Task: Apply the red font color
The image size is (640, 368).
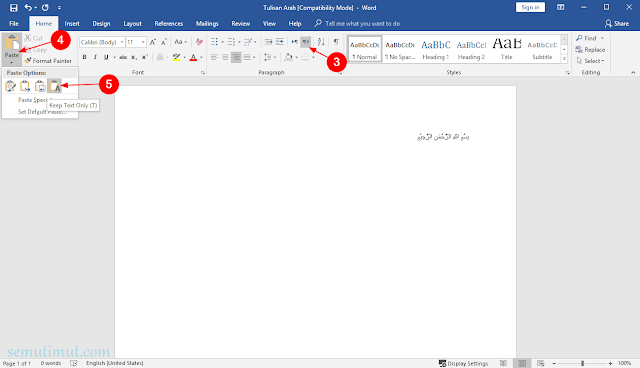Action: [x=193, y=57]
